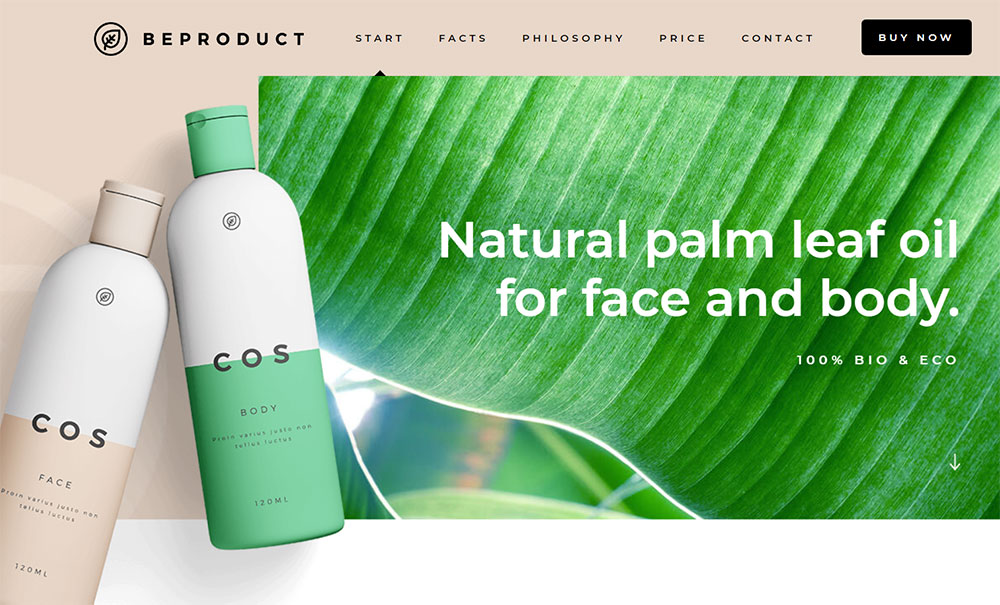Click the 100% BIO & ECO tagline
The width and height of the screenshot is (1000, 605).
(x=877, y=360)
